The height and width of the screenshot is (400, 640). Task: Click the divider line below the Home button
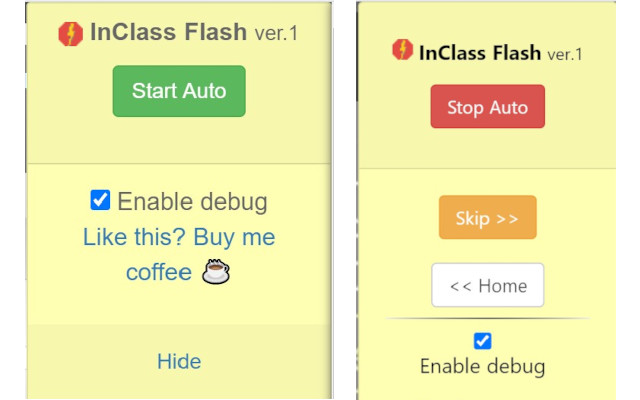point(487,319)
